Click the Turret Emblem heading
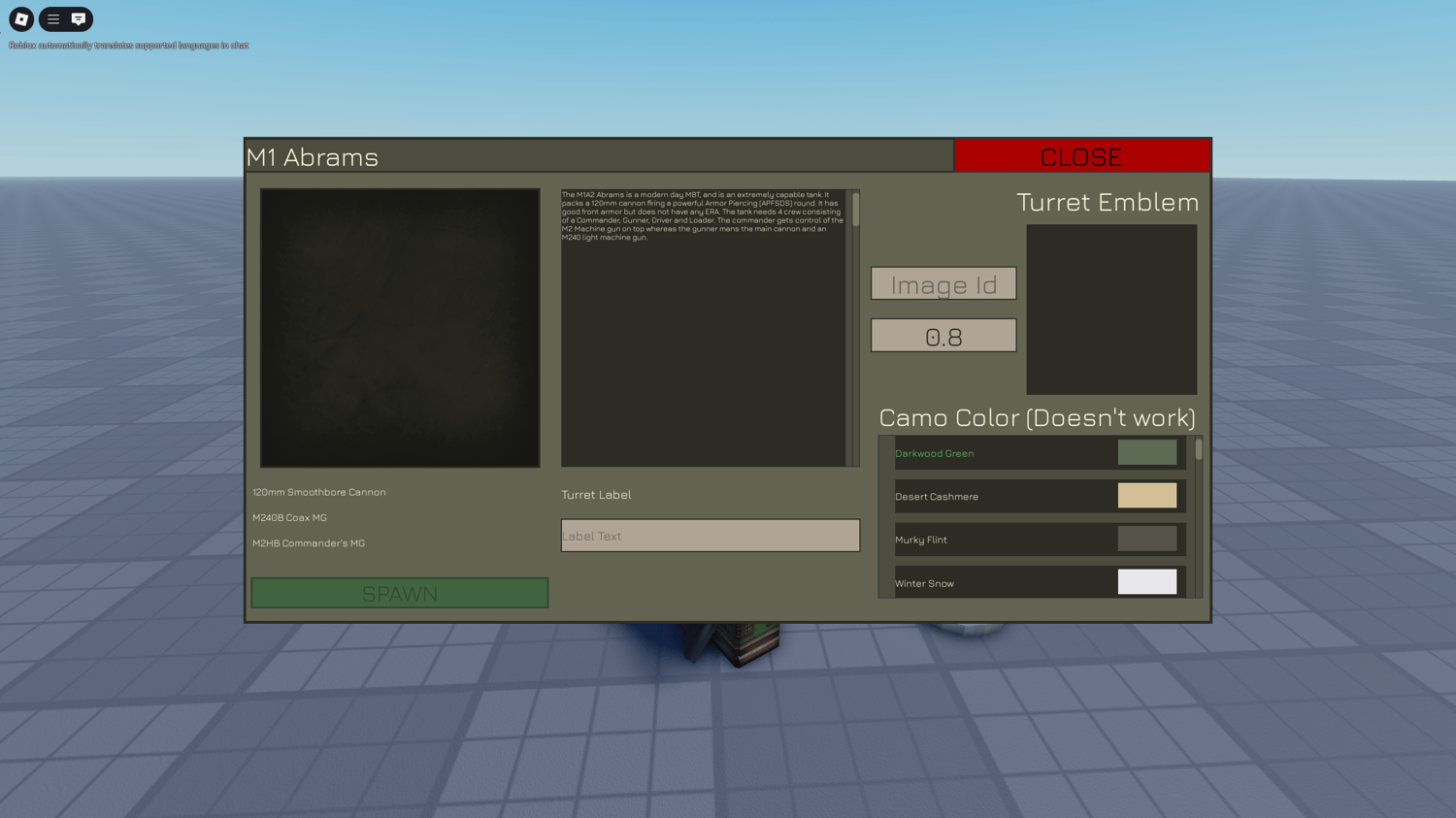 1108,202
